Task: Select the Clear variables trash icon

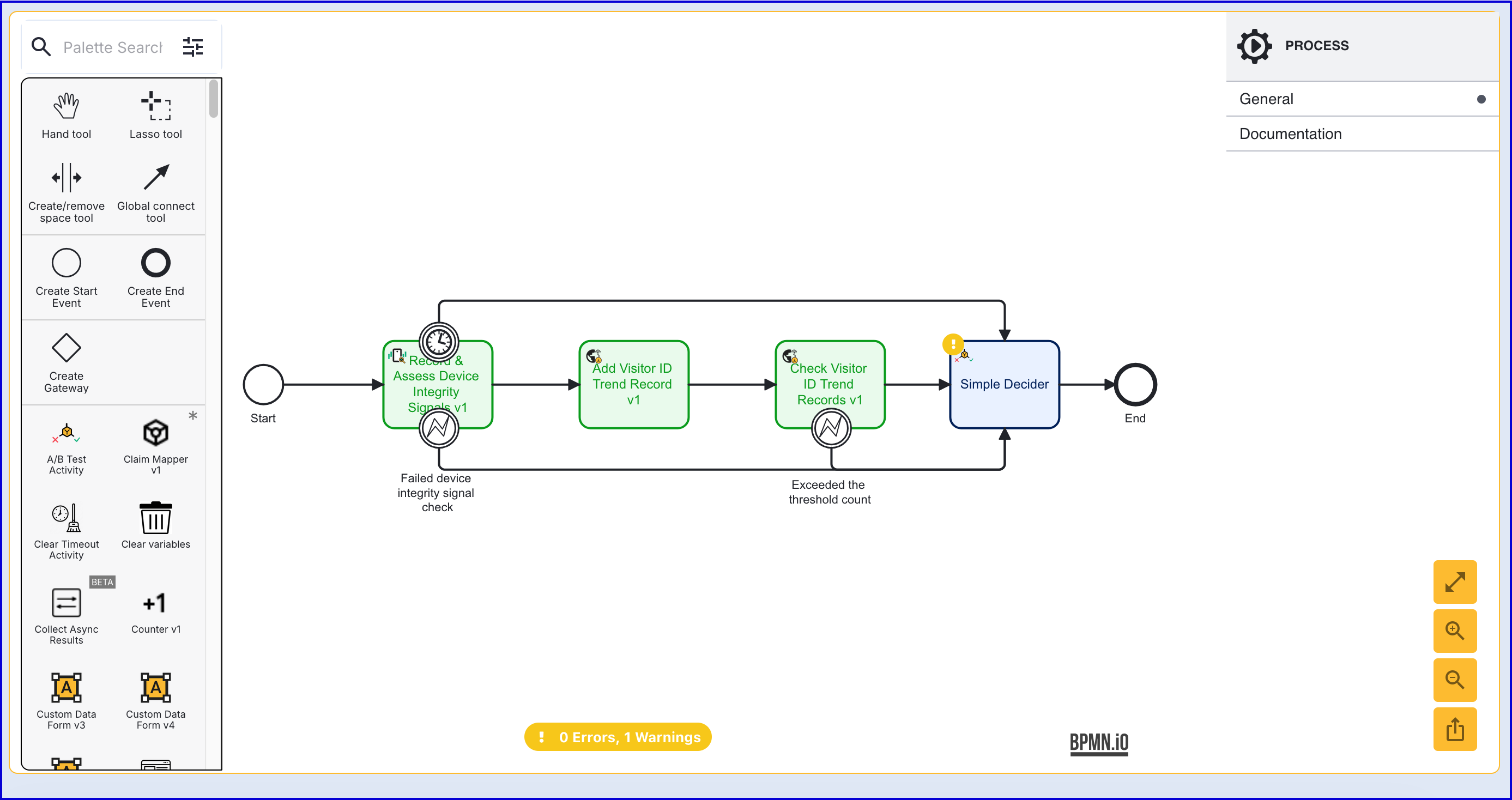Action: coord(155,518)
